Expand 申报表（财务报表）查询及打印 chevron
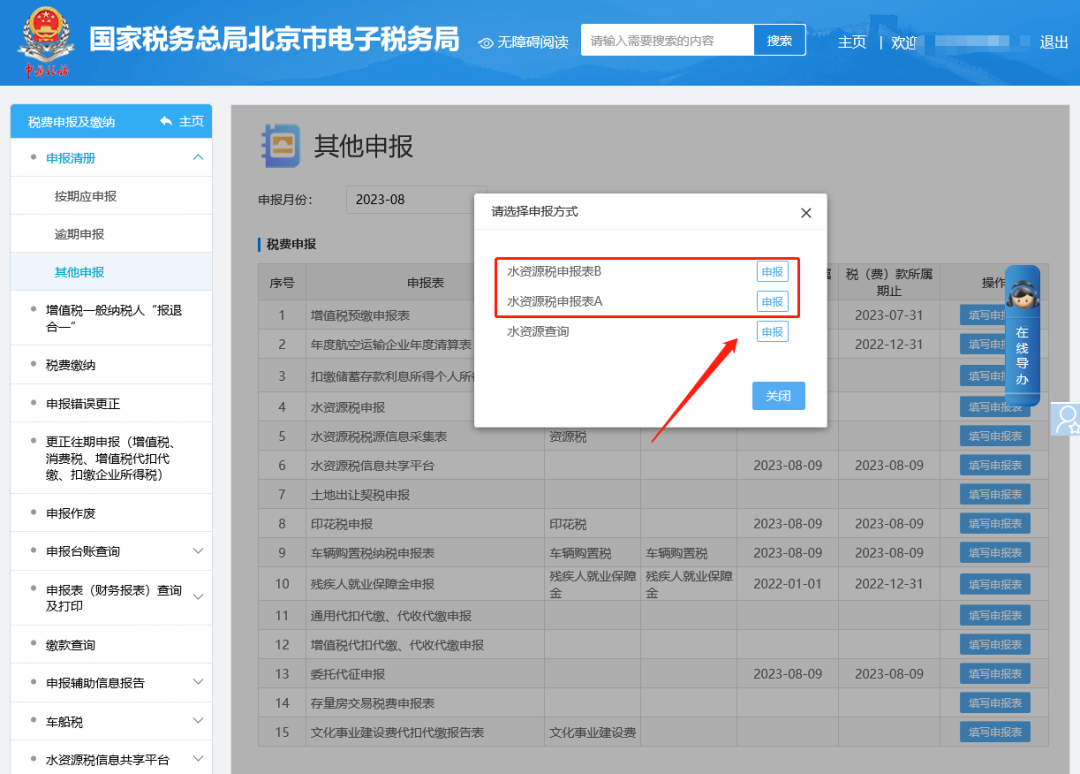Image resolution: width=1080 pixels, height=774 pixels. (x=198, y=597)
